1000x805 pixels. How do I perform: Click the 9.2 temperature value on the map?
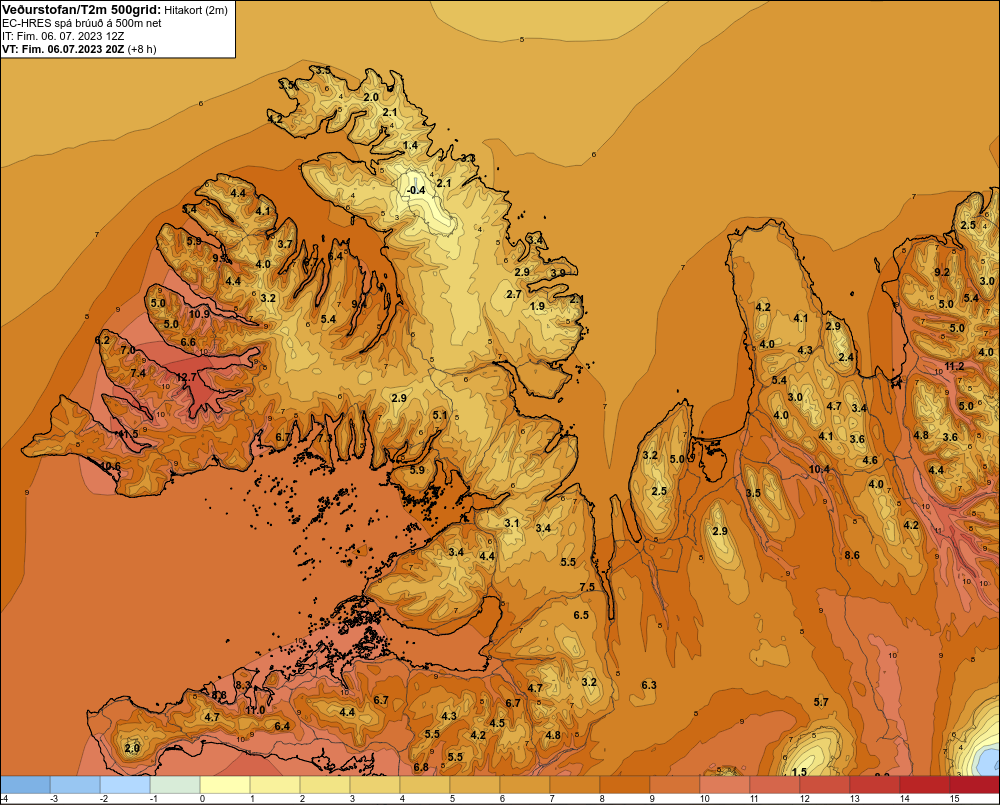pos(942,272)
